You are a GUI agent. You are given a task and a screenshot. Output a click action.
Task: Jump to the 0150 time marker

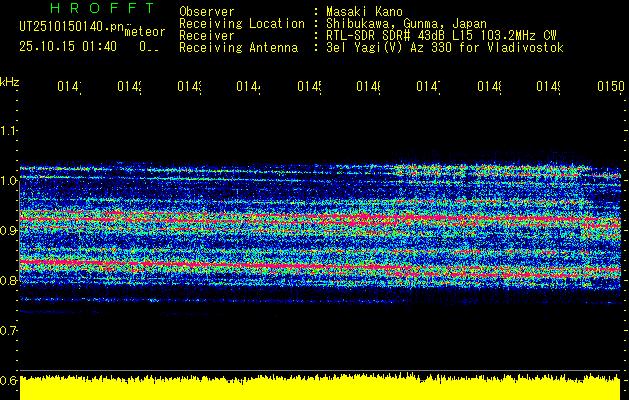click(609, 88)
